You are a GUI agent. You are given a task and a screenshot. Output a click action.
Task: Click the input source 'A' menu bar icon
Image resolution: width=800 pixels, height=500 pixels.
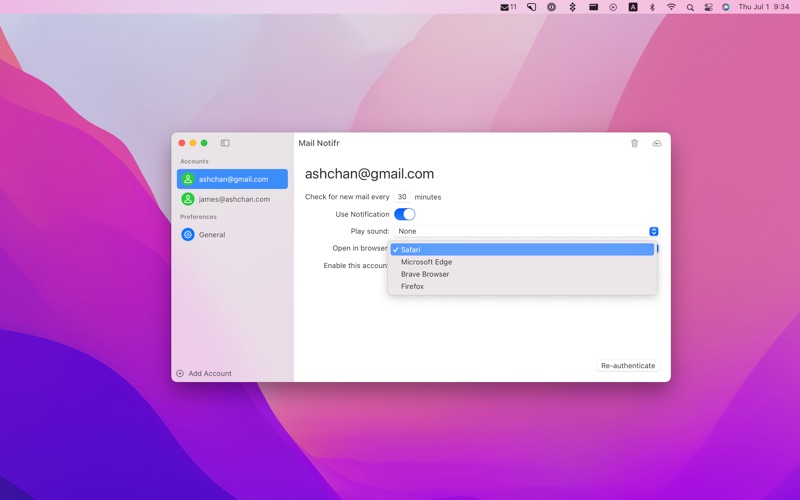633,7
